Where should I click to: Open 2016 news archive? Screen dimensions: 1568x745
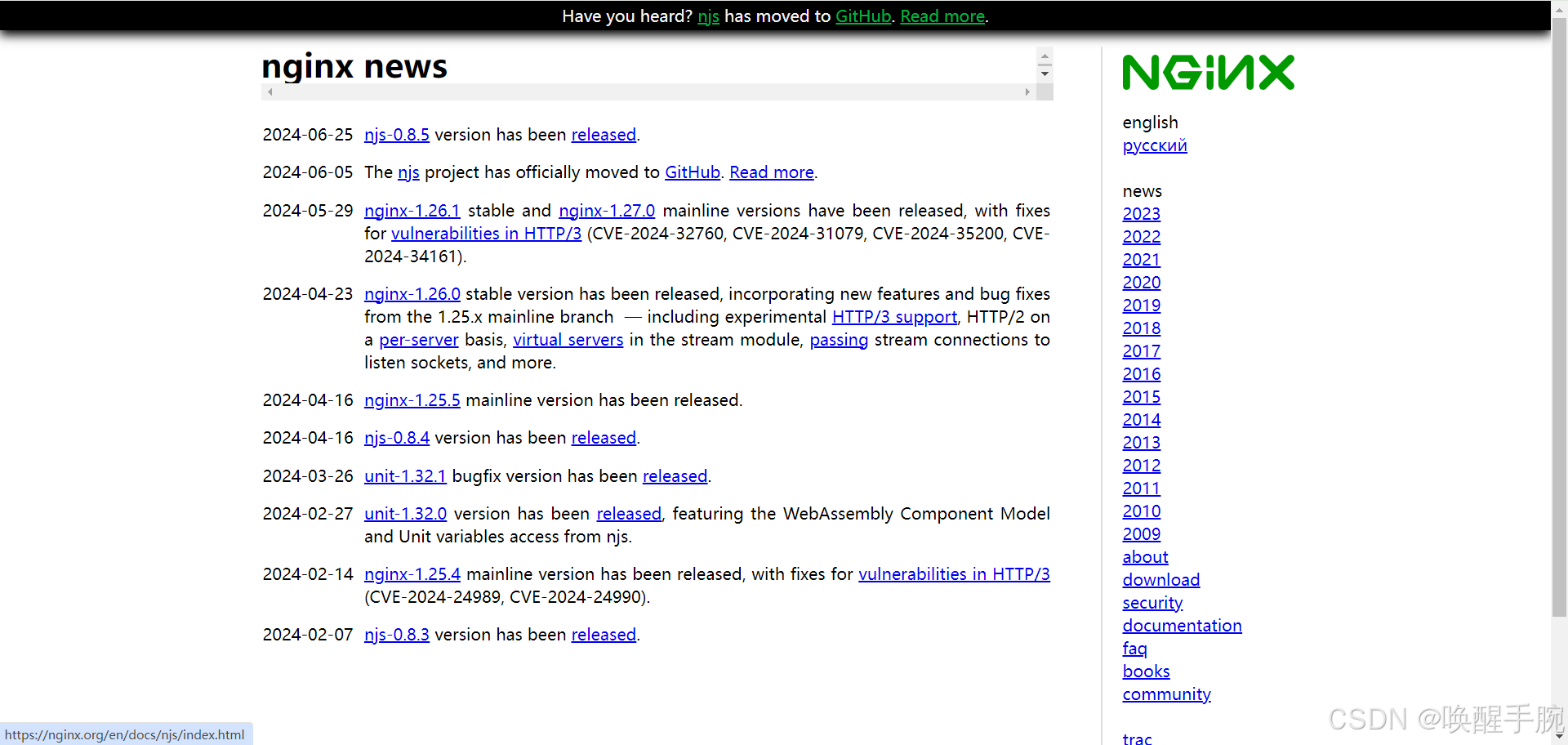1142,374
